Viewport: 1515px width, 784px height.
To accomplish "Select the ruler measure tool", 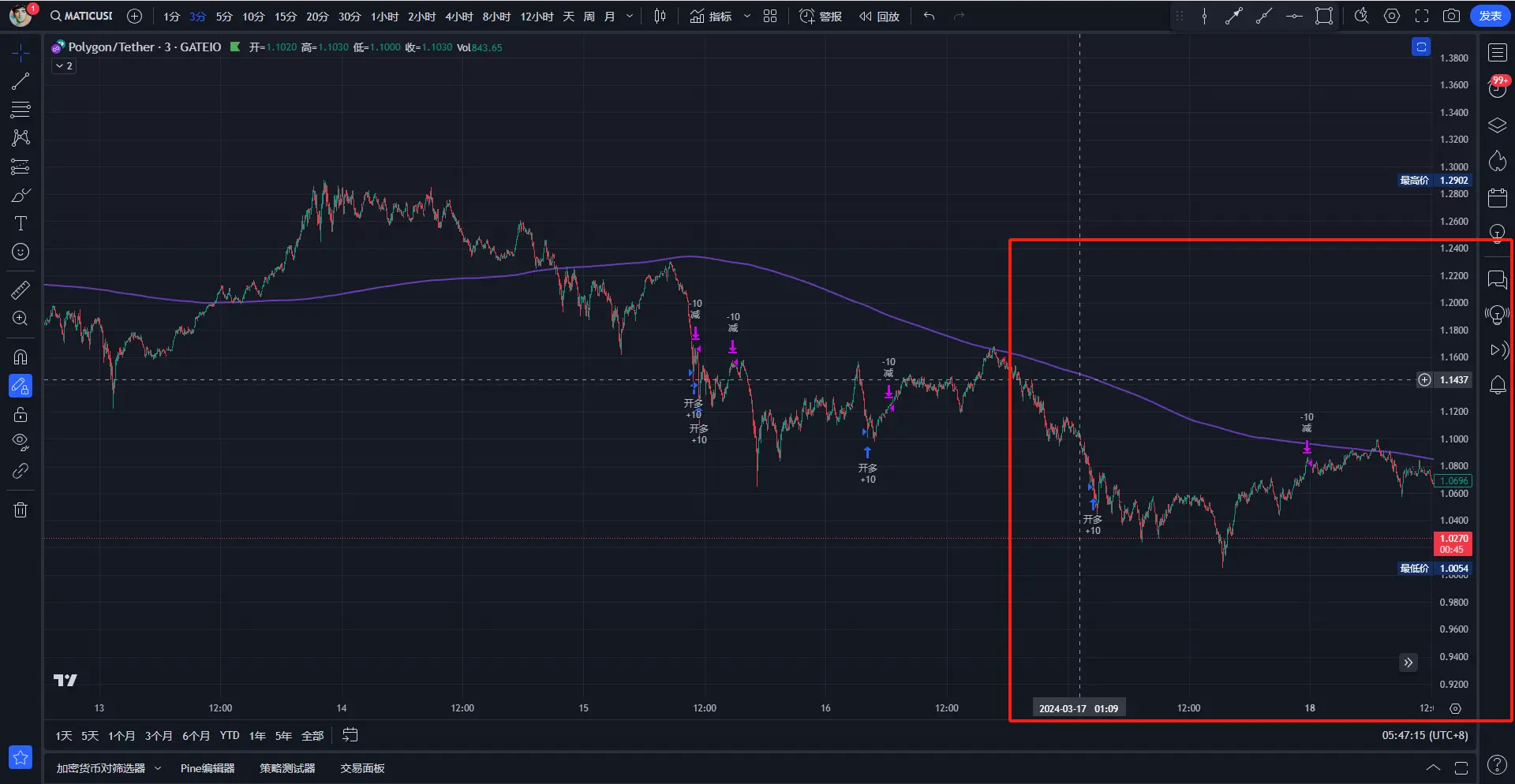I will point(21,290).
